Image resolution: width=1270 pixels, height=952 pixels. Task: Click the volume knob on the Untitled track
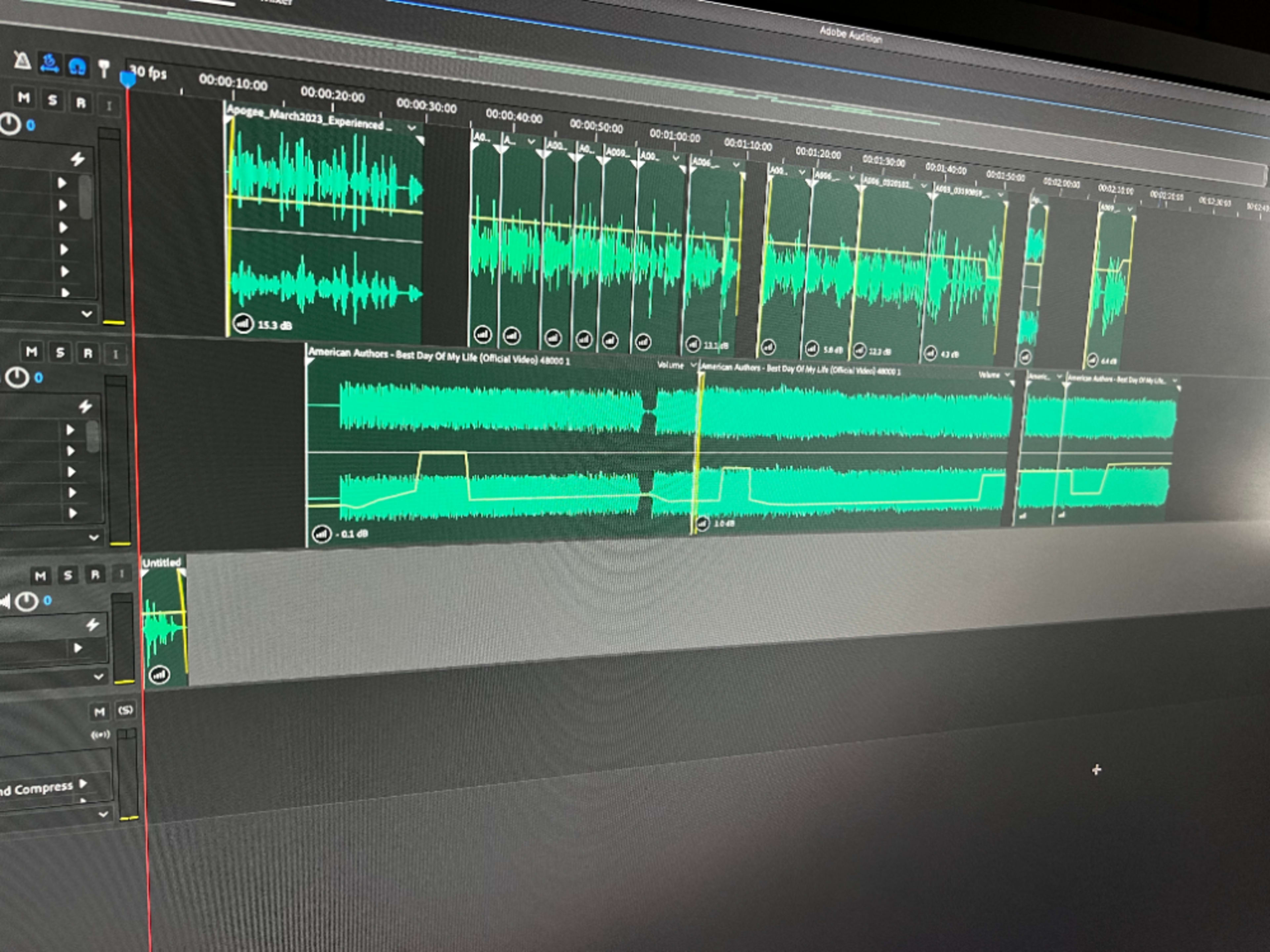[26, 601]
